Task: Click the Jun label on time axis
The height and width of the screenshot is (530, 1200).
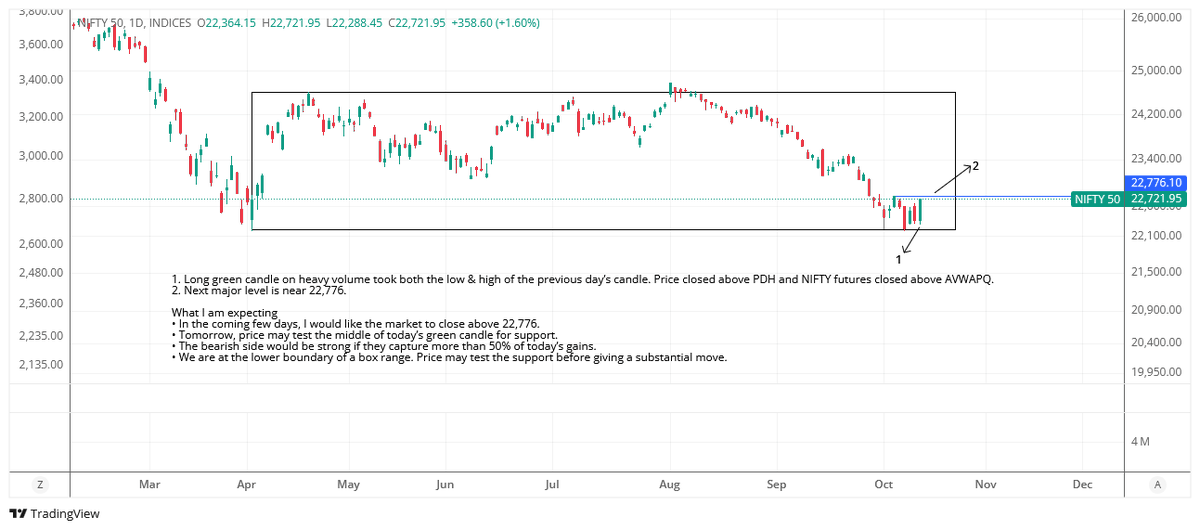Action: [x=445, y=484]
